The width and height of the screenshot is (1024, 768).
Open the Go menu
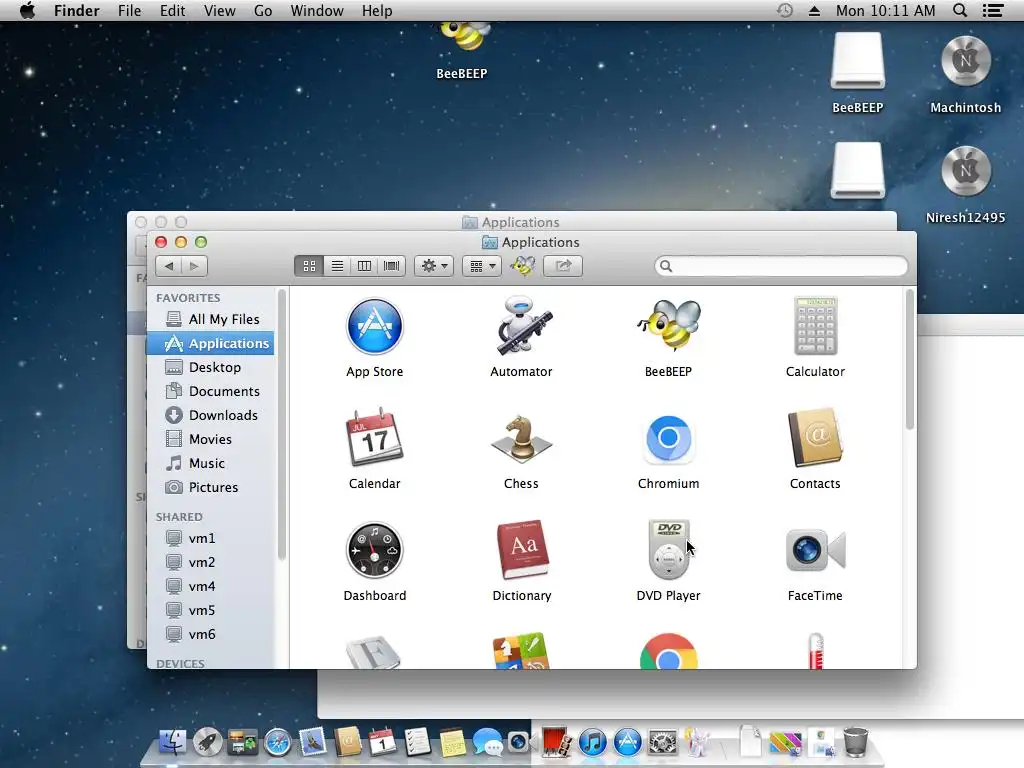(x=263, y=10)
